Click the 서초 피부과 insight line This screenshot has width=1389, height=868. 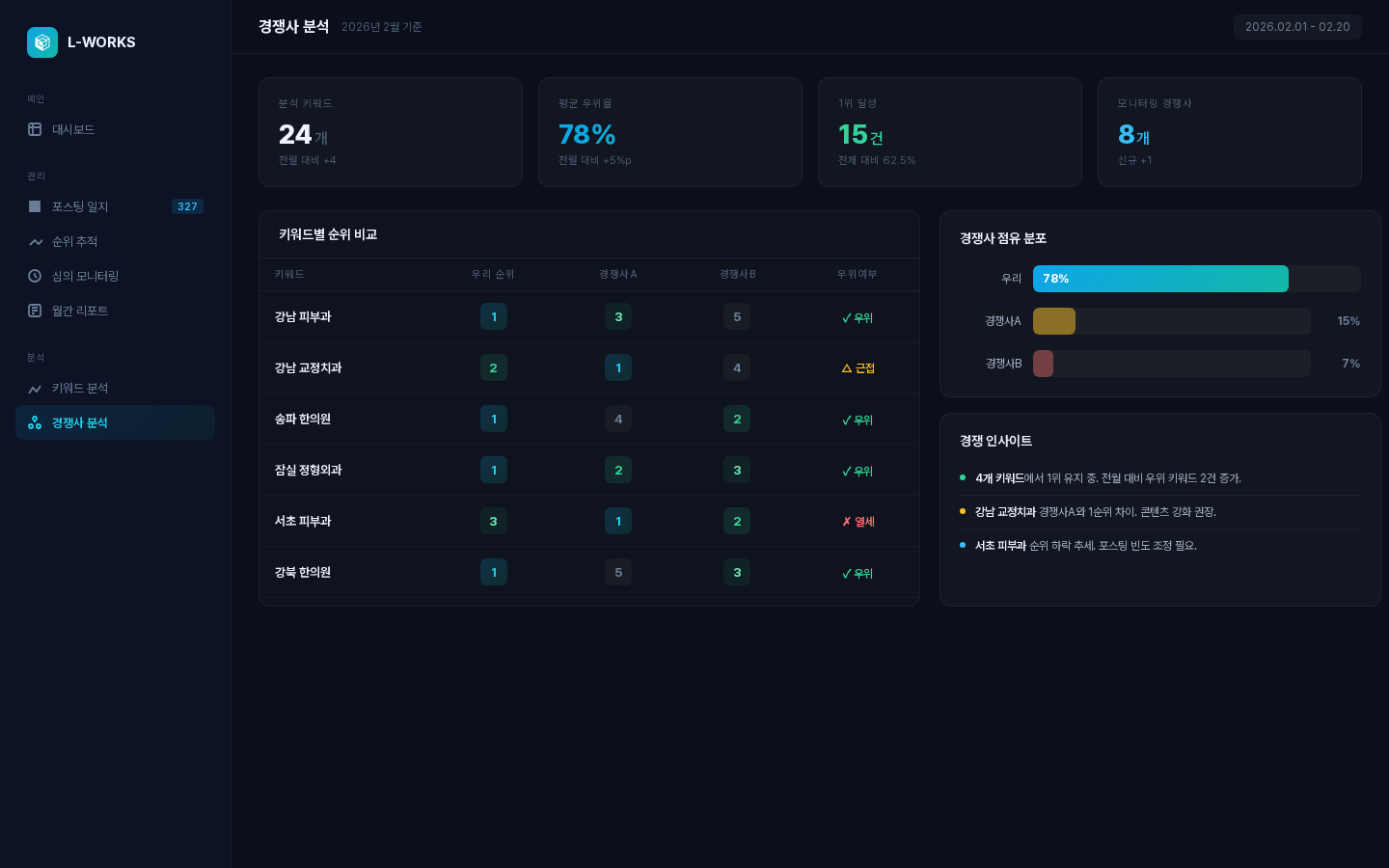click(1085, 546)
